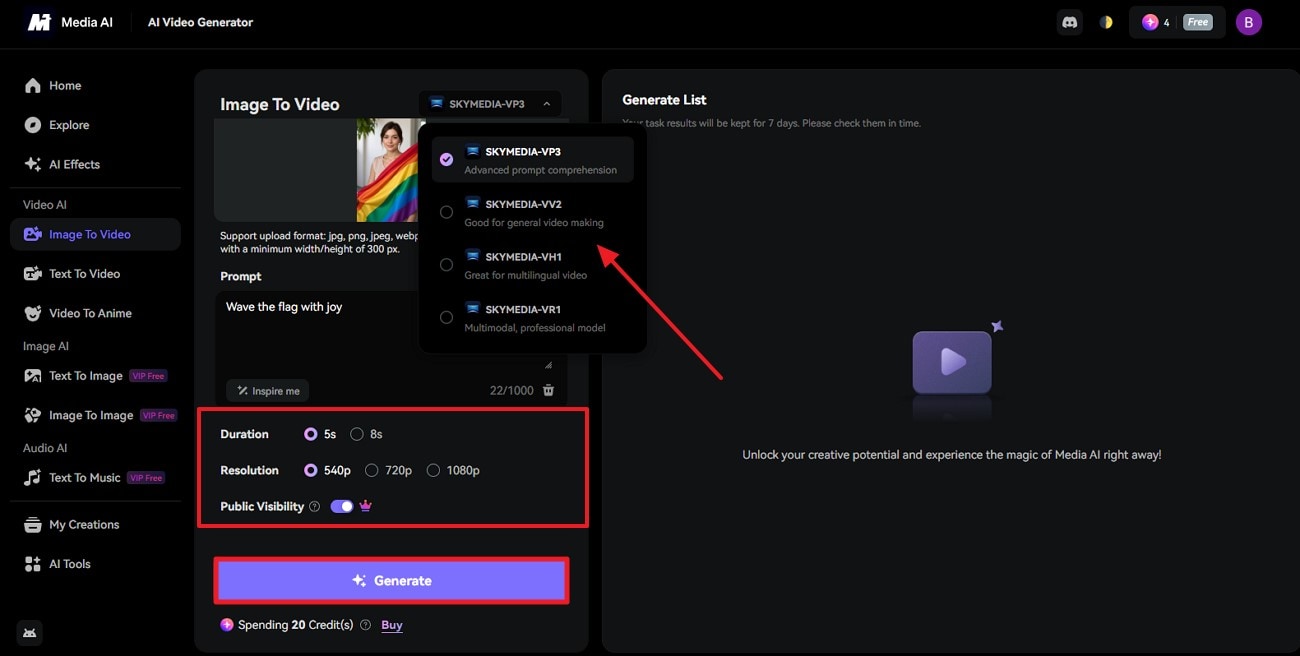The width and height of the screenshot is (1300, 656).
Task: Click the AI Tools grid icon
Action: click(33, 564)
